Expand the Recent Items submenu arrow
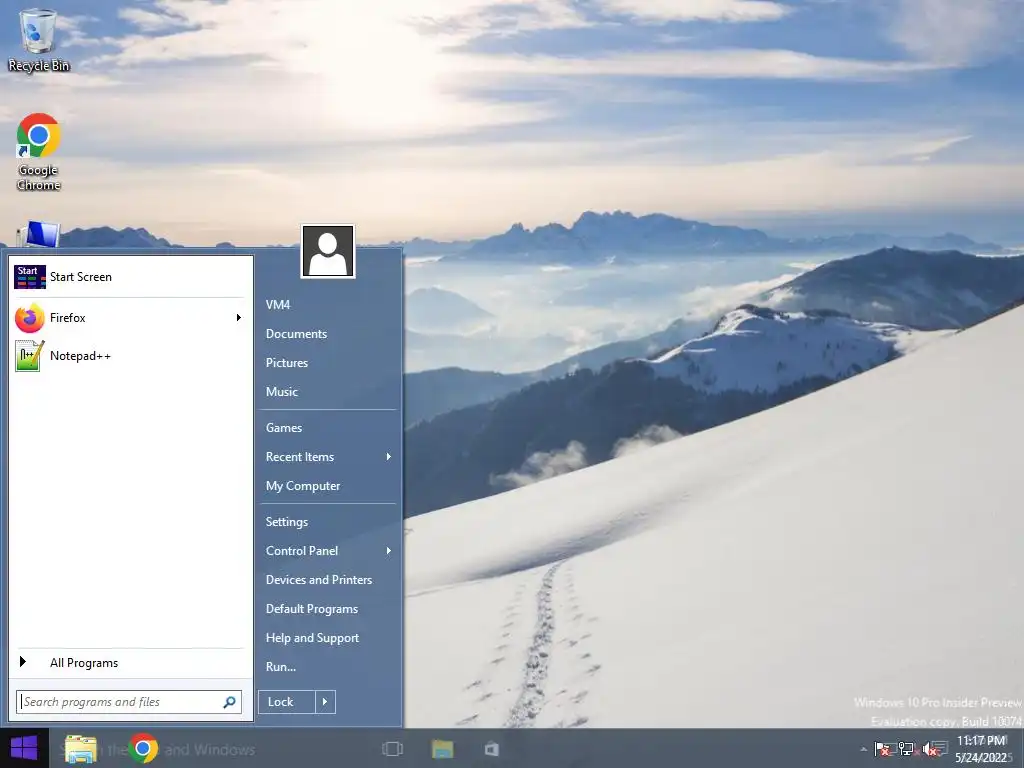This screenshot has width=1024, height=768. click(389, 456)
